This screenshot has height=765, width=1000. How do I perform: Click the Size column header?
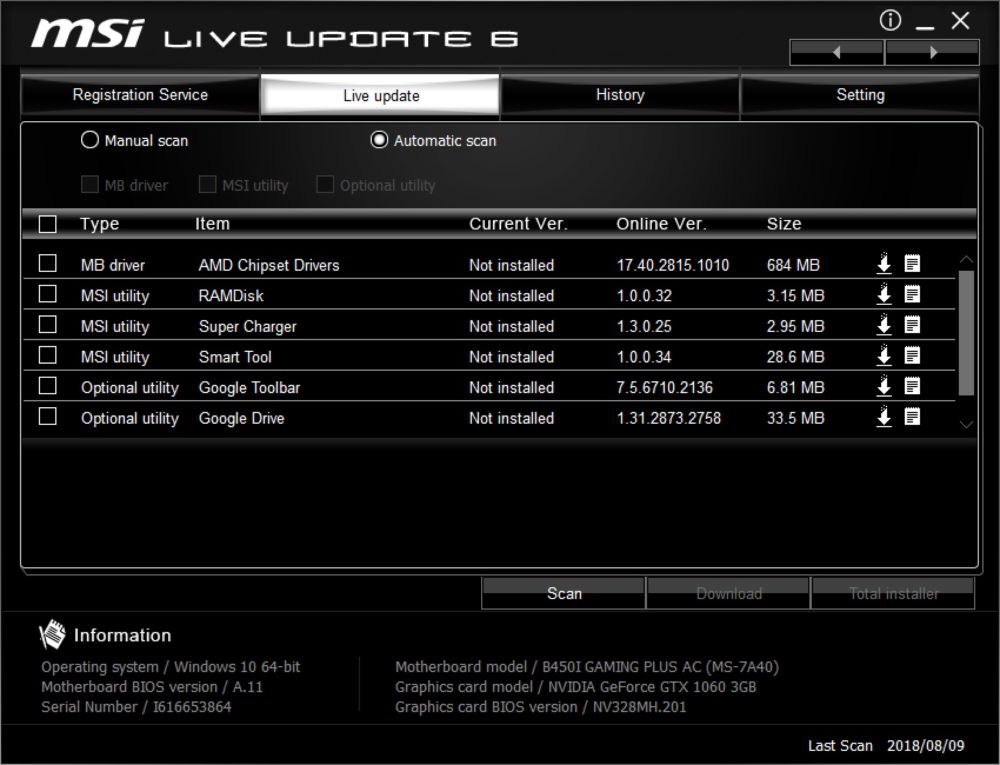pos(784,224)
